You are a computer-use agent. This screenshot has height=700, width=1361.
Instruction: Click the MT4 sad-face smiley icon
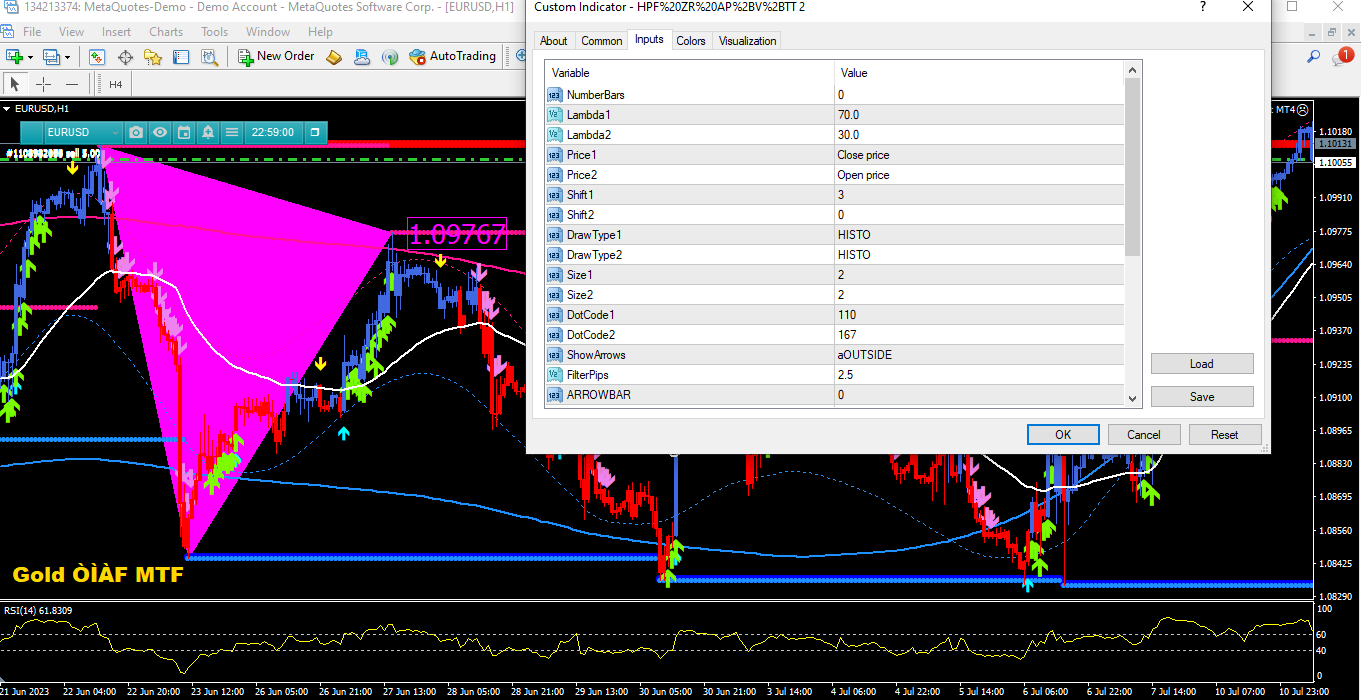[x=1302, y=109]
